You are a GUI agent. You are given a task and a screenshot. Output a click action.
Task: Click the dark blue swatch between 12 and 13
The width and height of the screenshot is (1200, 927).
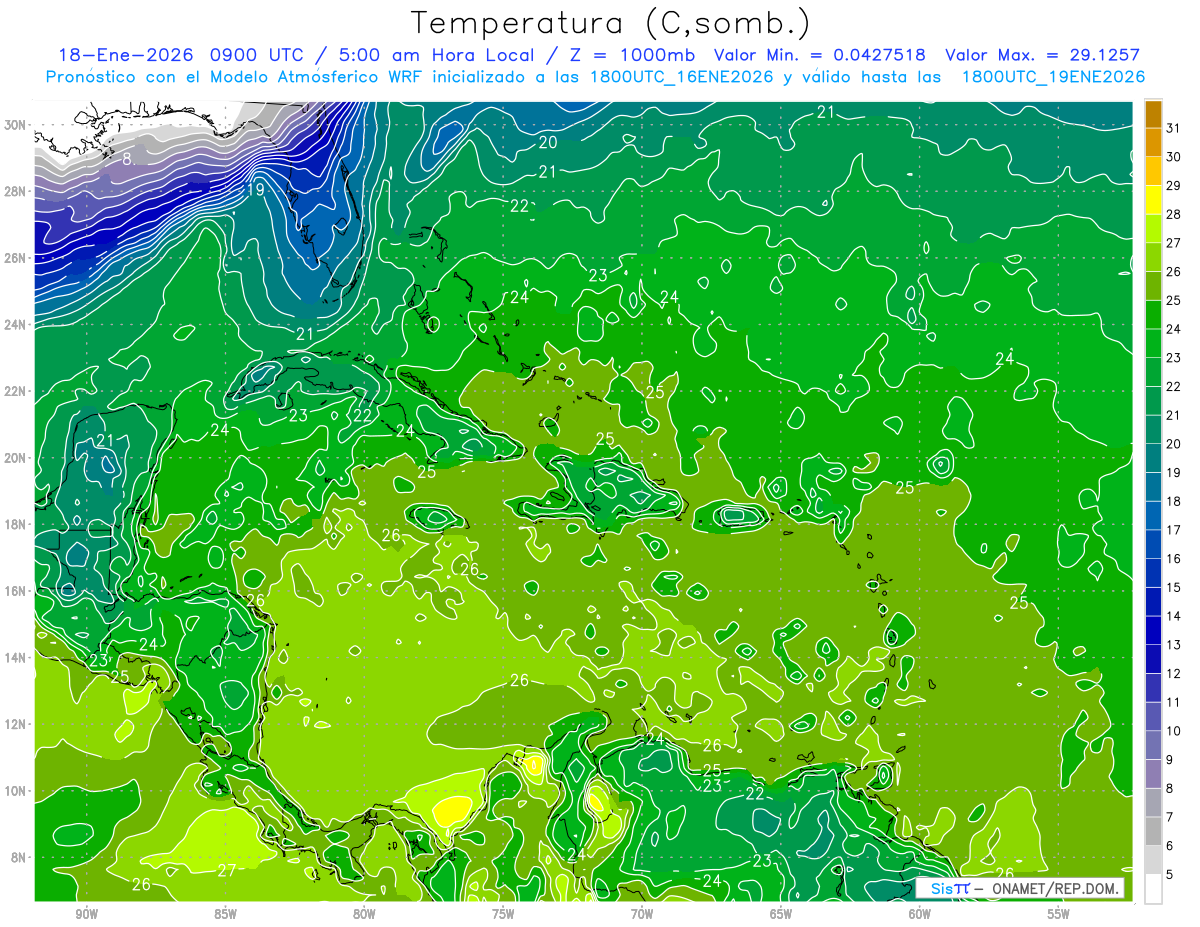click(1153, 659)
